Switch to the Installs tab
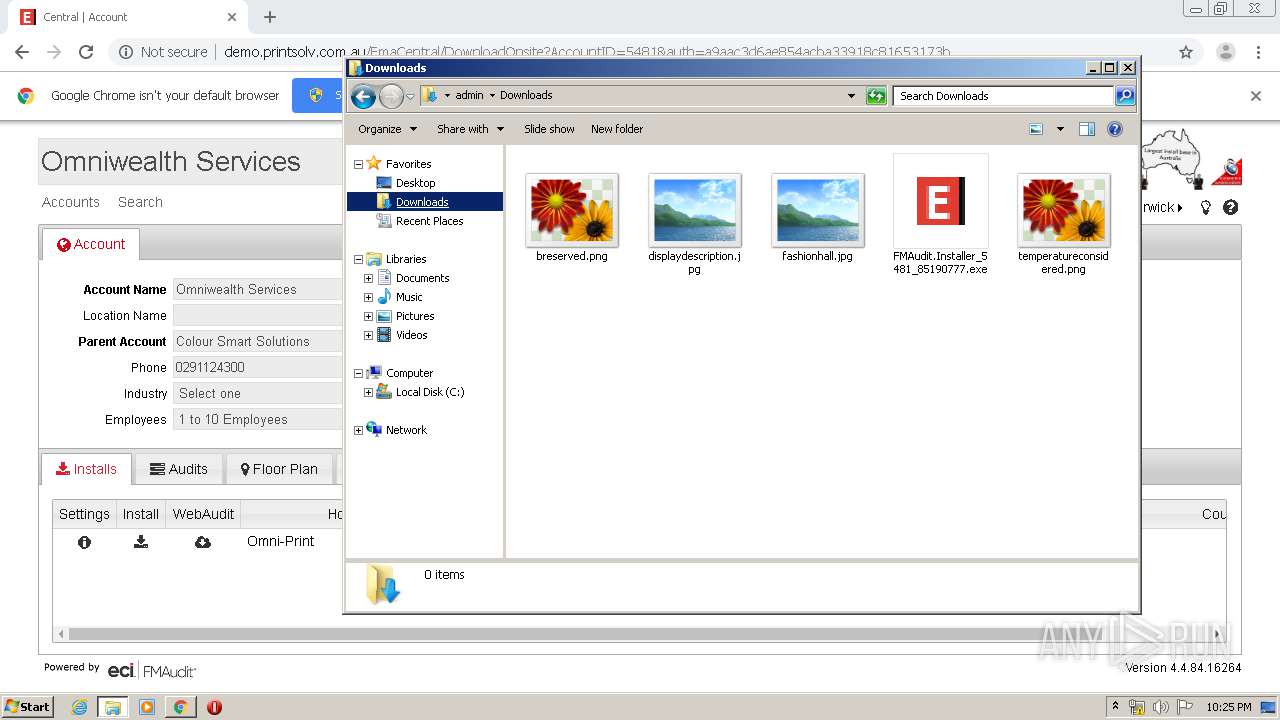The width and height of the screenshot is (1280, 720). coord(86,469)
